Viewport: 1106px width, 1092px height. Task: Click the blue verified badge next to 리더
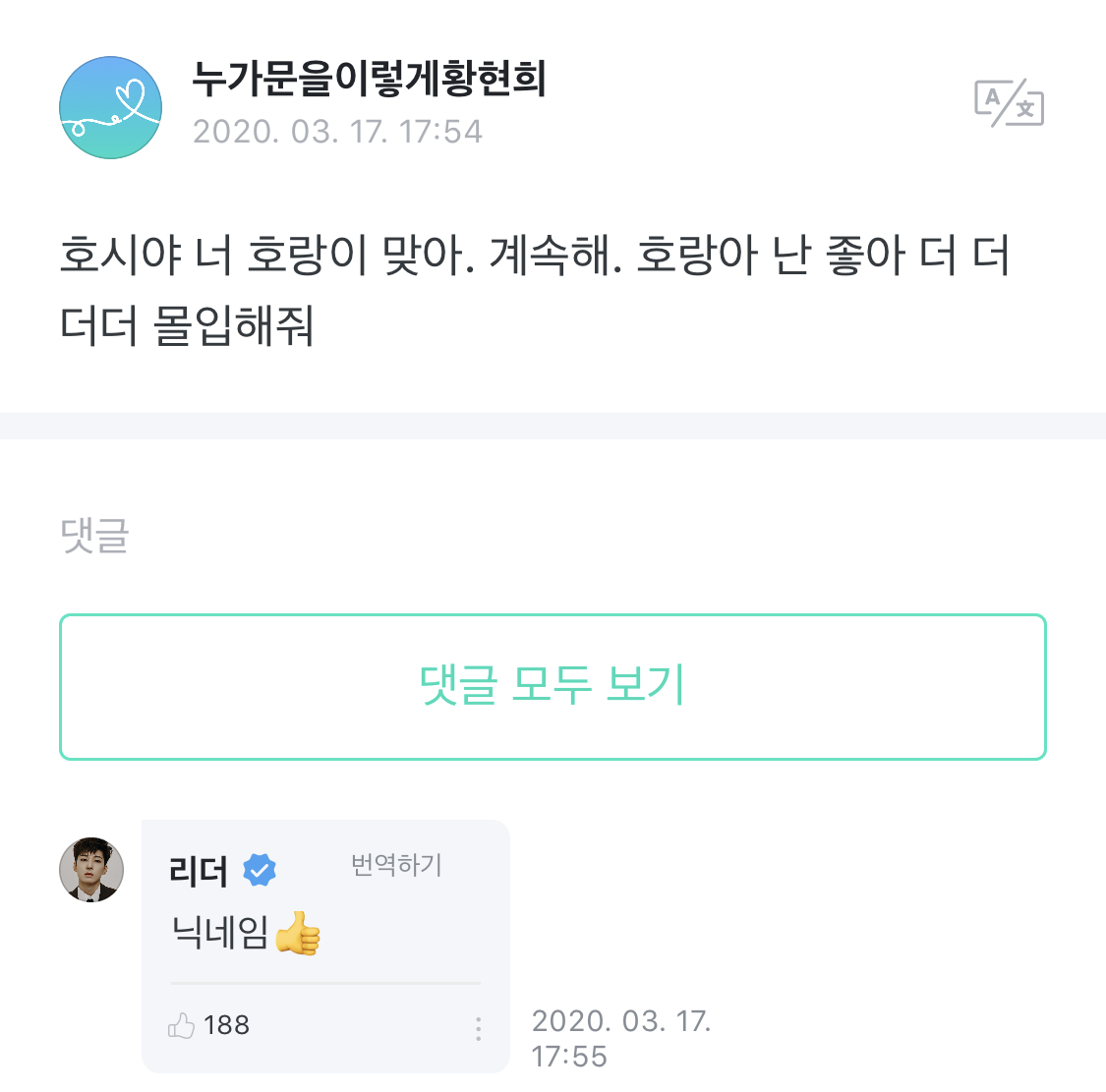[x=259, y=869]
